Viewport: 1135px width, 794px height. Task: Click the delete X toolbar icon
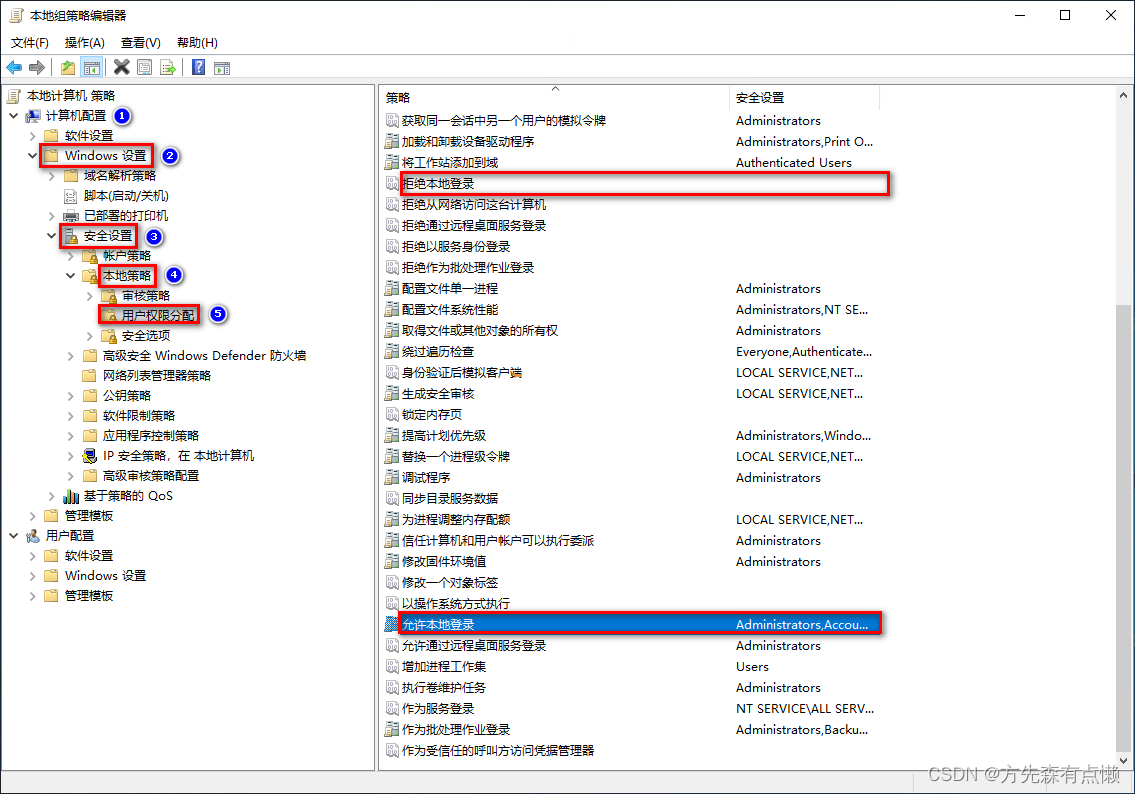click(122, 67)
